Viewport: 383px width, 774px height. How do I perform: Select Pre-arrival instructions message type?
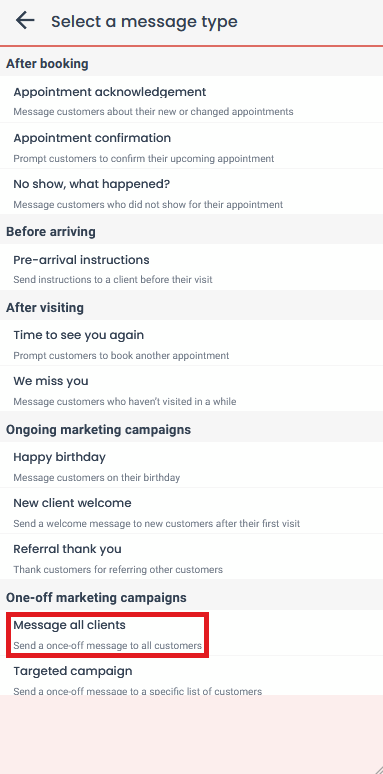pos(192,267)
